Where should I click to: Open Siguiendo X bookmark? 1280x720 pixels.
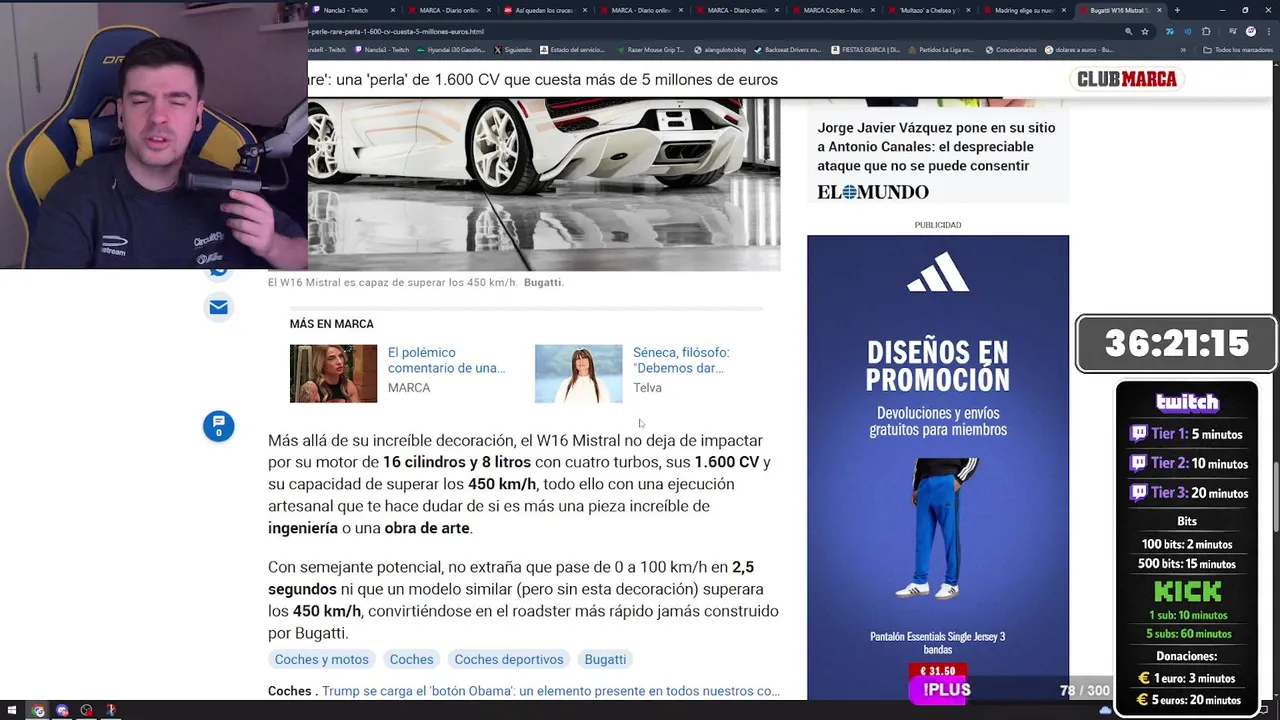point(512,50)
